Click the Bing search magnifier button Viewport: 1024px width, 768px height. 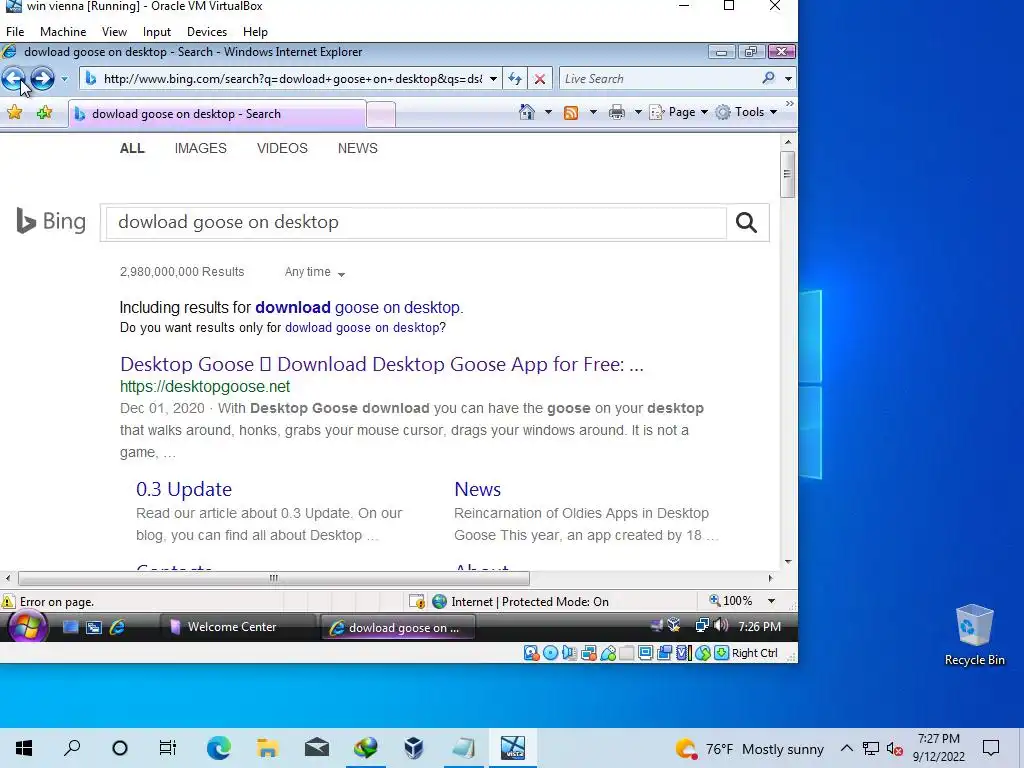click(x=746, y=223)
